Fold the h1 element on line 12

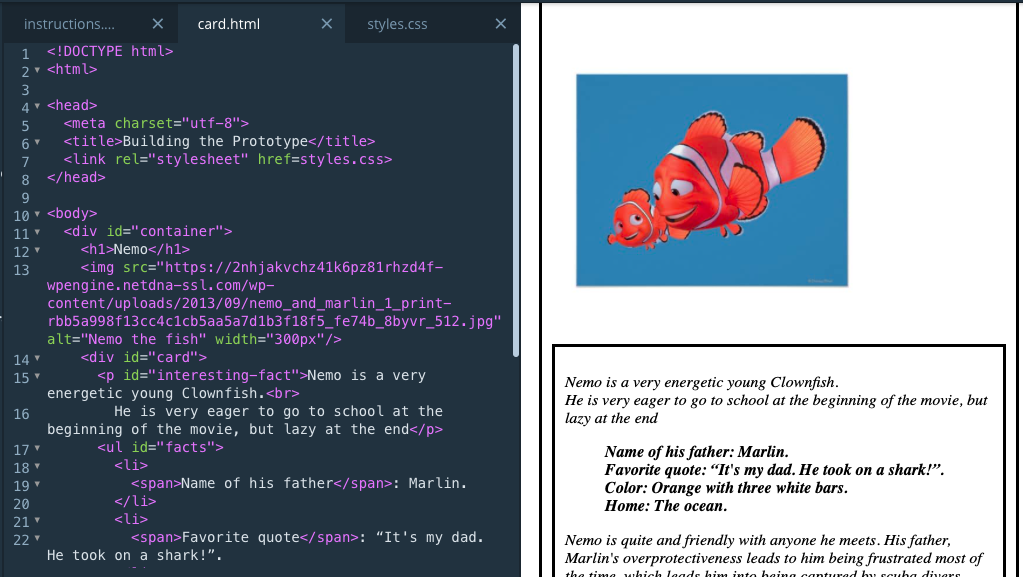click(x=37, y=250)
